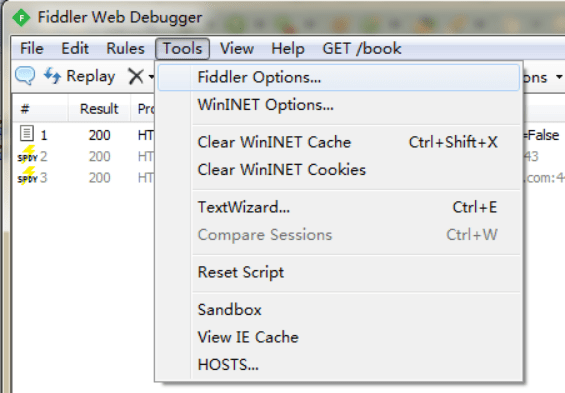The height and width of the screenshot is (393, 565).
Task: Select the SPDY lightning icon of session 2
Action: (x=27, y=155)
